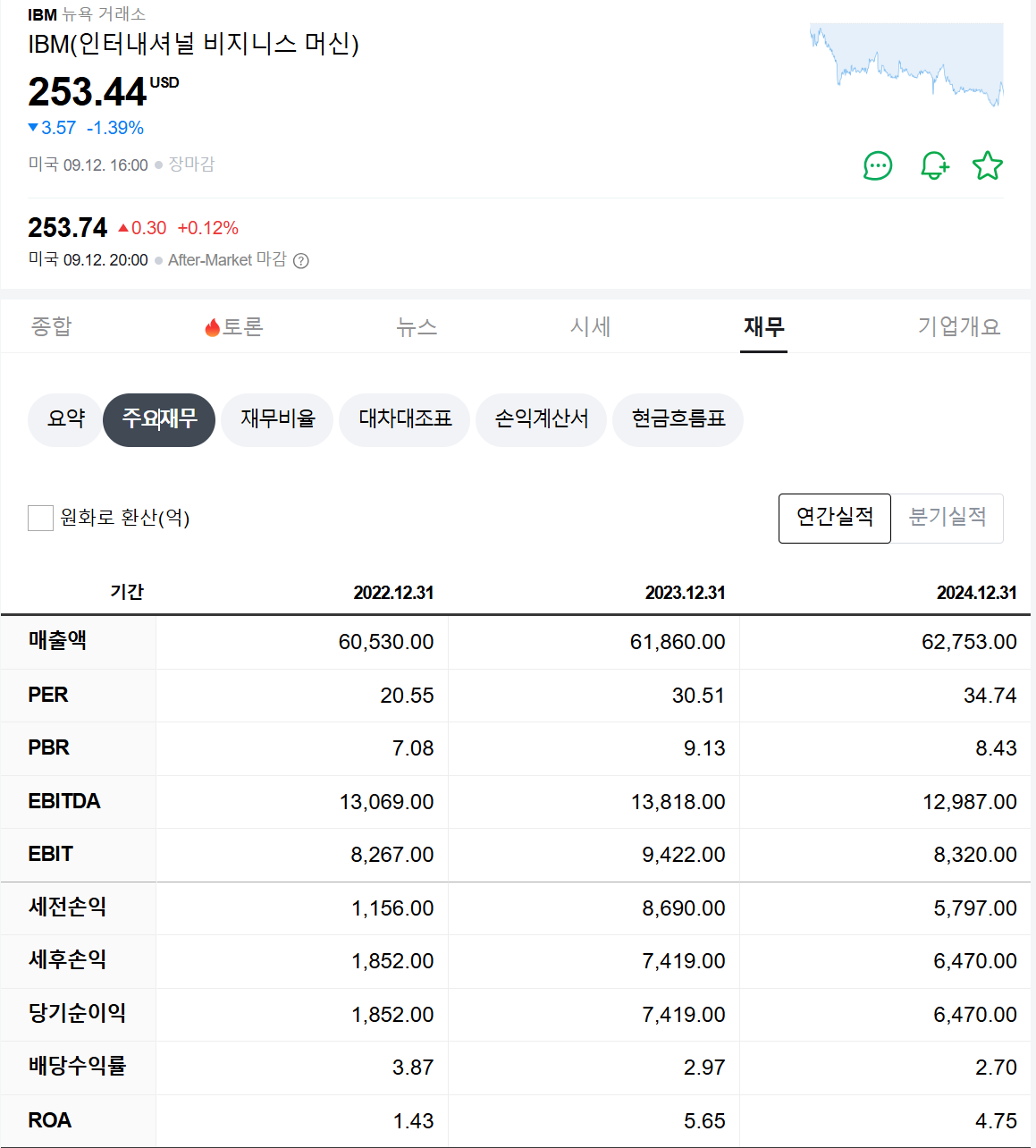Click the 61,860.00 revenue value
Screen dimensions: 1036x1148
point(678,642)
